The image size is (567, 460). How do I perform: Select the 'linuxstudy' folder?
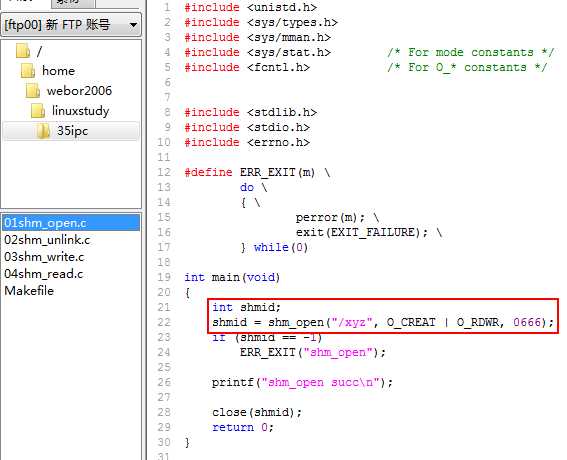pos(80,111)
